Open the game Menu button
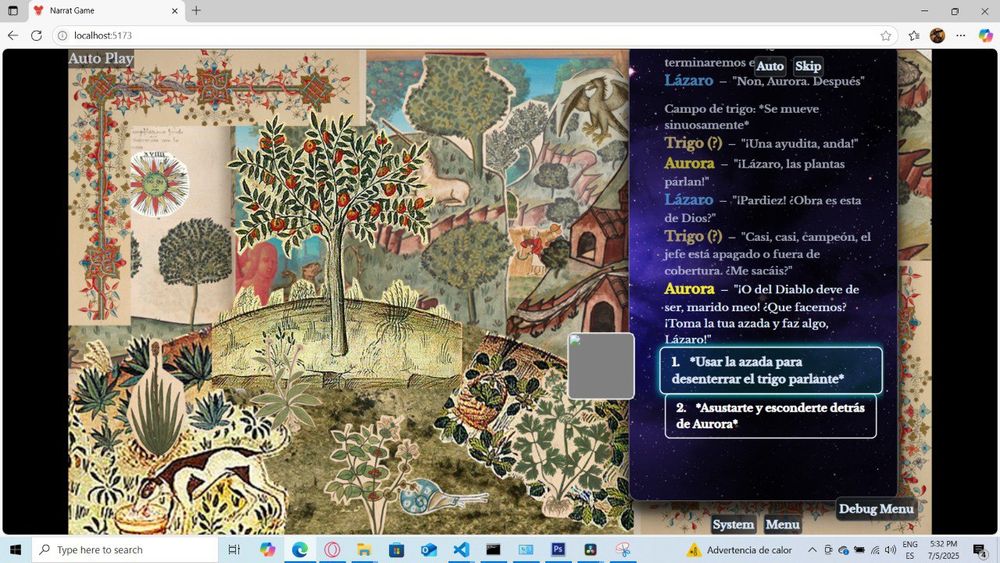 point(782,524)
